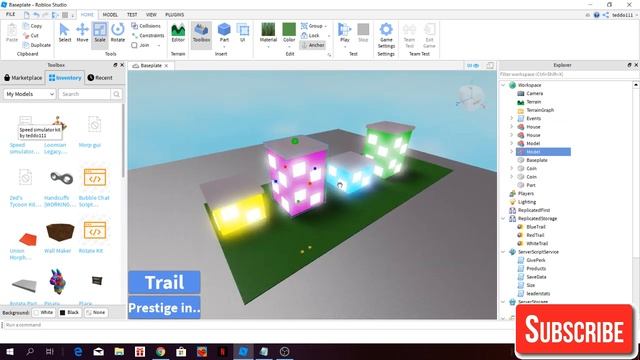Viewport: 640px width, 360px height.
Task: Cut the selection
Action: (x=31, y=36)
